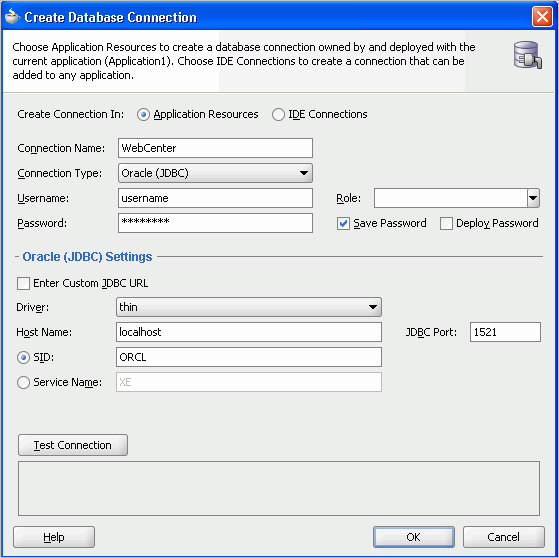Open the Connection Type dropdown
Image resolution: width=559 pixels, height=558 pixels.
(215, 173)
